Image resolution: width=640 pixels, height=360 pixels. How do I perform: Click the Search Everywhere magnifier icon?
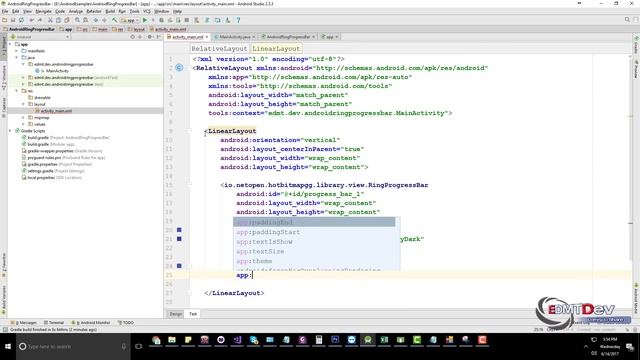click(627, 20)
